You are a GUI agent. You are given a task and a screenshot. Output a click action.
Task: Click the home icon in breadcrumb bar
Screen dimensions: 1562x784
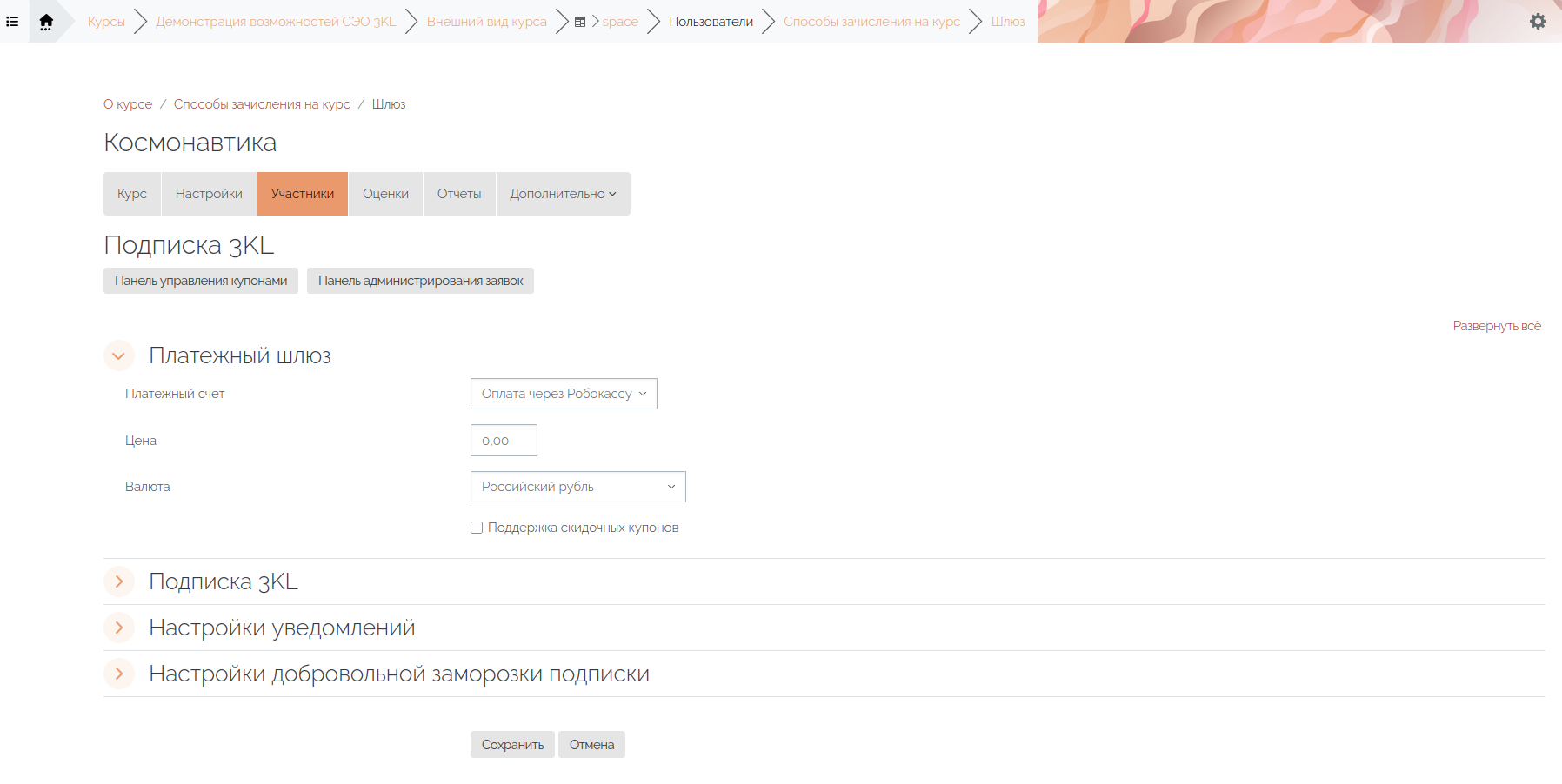[x=46, y=22]
